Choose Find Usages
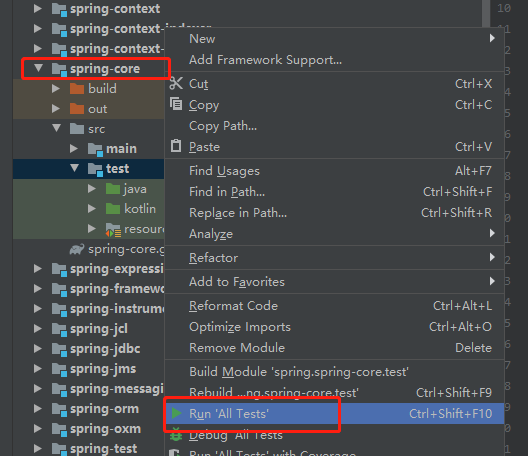The image size is (528, 456). (x=334, y=171)
